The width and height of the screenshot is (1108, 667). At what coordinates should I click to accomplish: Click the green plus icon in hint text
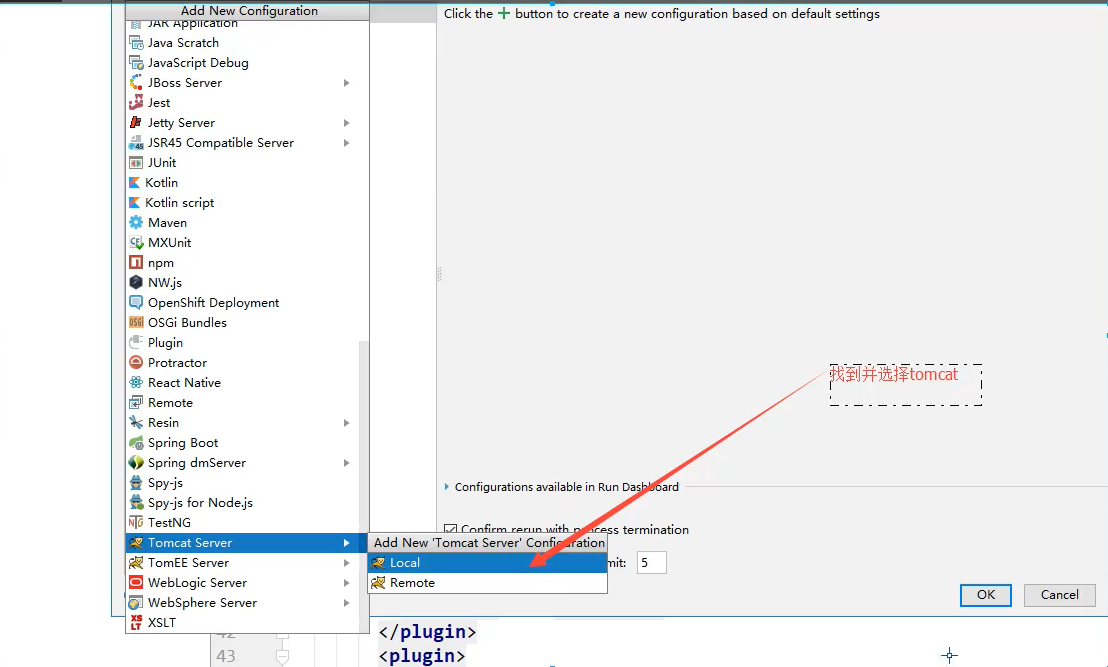pyautogui.click(x=504, y=13)
